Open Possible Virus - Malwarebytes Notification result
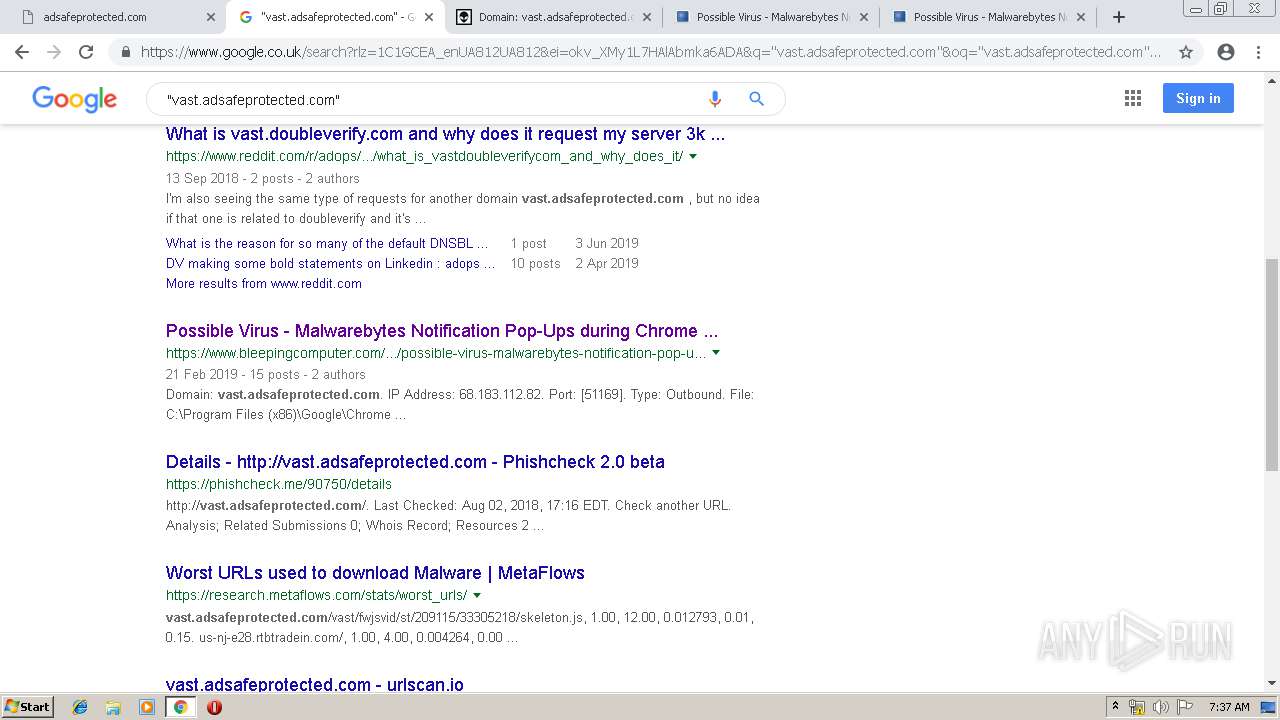The image size is (1280, 720). tap(442, 331)
